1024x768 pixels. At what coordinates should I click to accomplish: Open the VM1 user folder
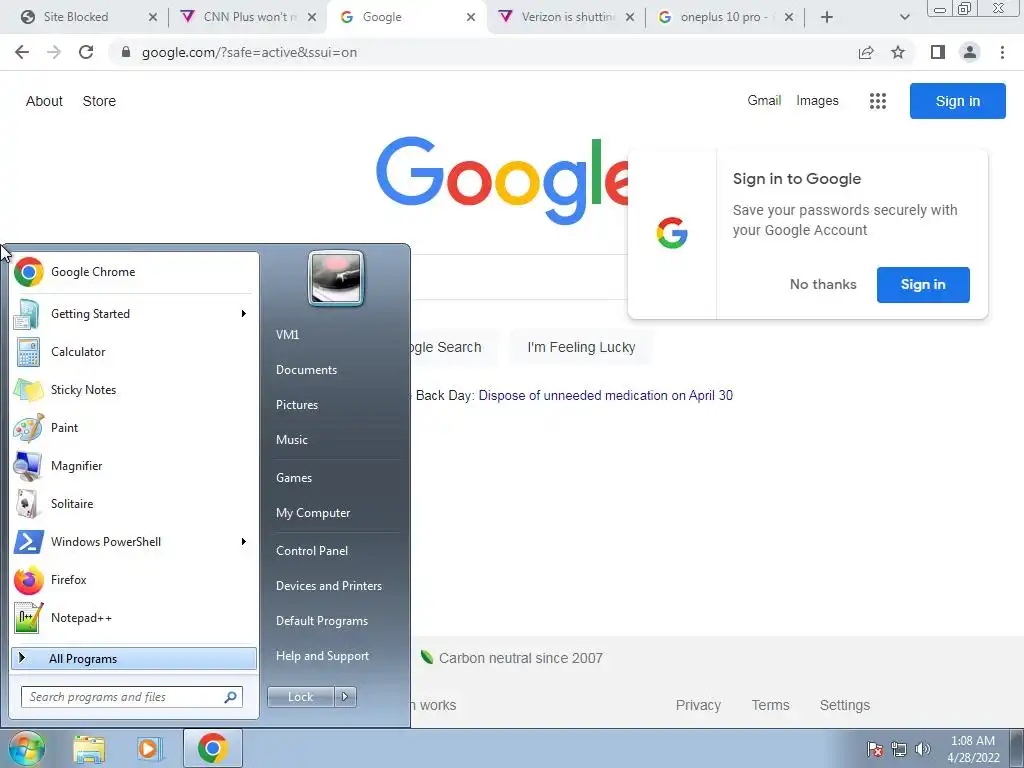pos(287,335)
